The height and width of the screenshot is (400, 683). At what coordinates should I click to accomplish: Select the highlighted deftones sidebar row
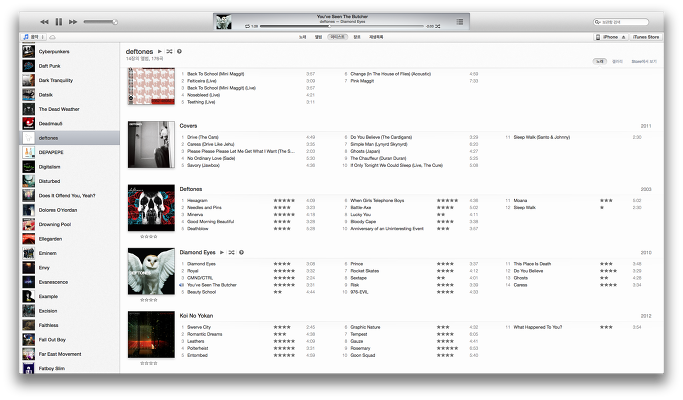71,138
